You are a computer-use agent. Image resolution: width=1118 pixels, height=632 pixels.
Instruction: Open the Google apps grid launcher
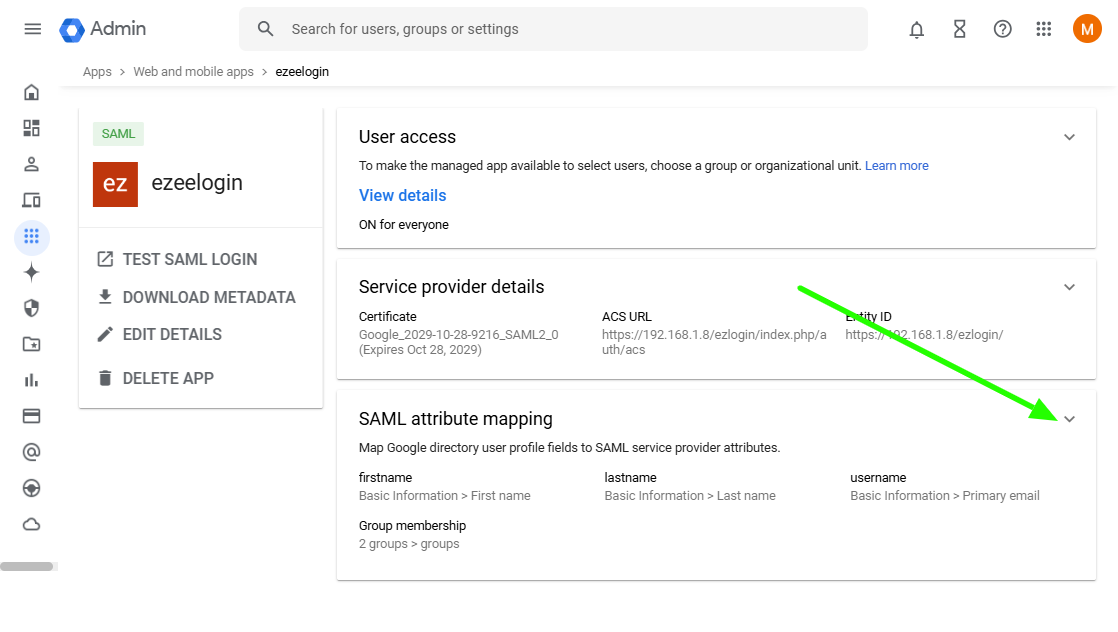coord(1044,29)
